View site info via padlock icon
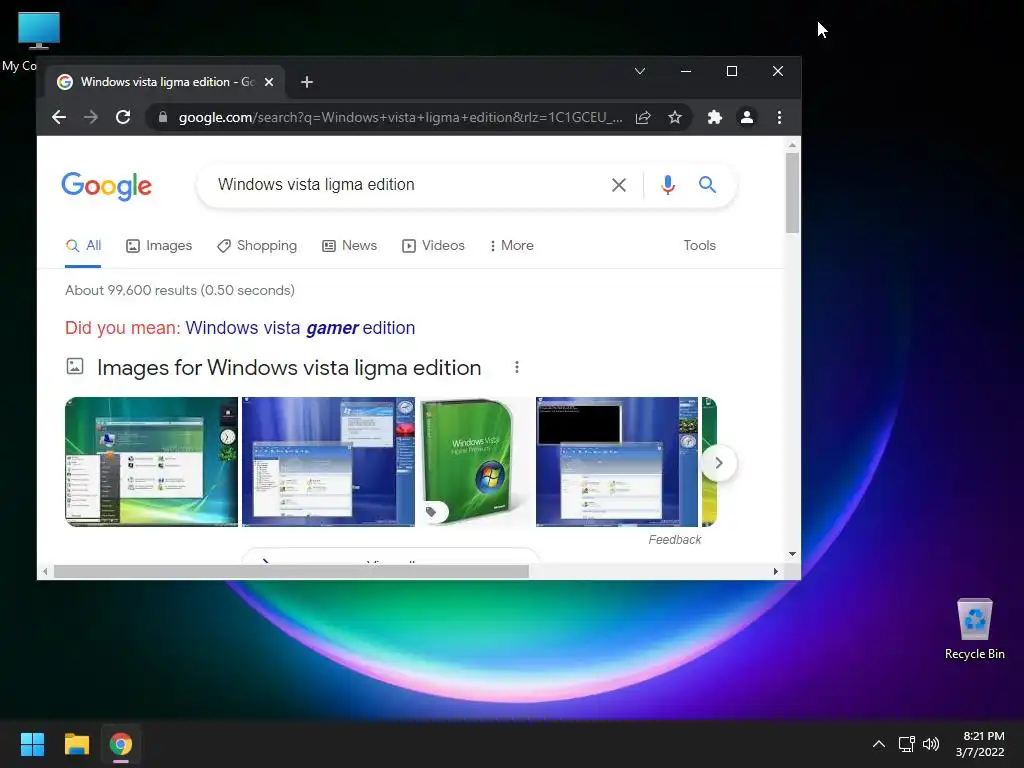Screen dimensions: 1024x768 163,118
